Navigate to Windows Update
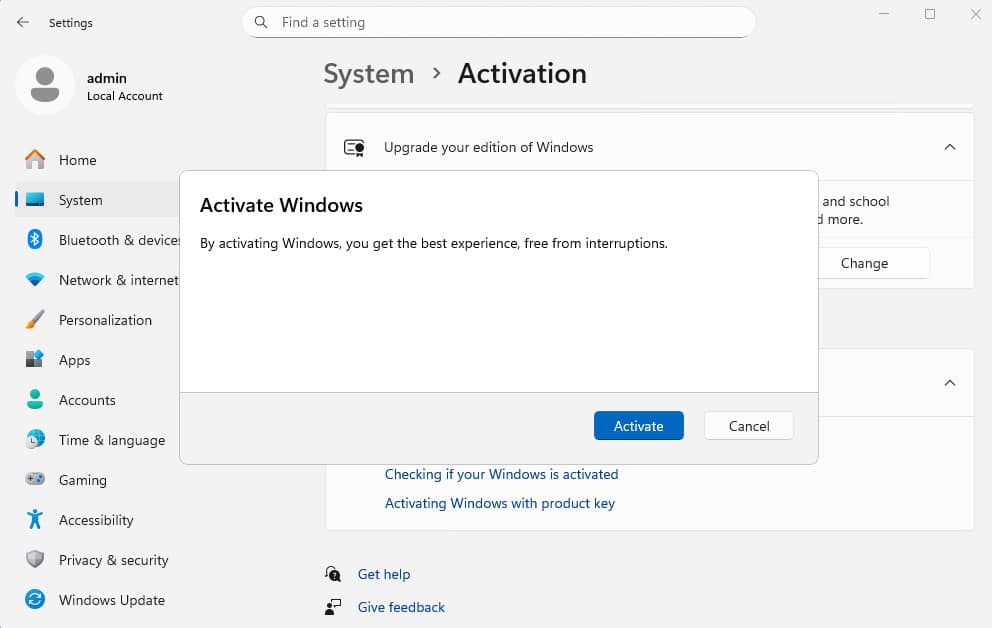This screenshot has height=628, width=992. pyautogui.click(x=112, y=600)
